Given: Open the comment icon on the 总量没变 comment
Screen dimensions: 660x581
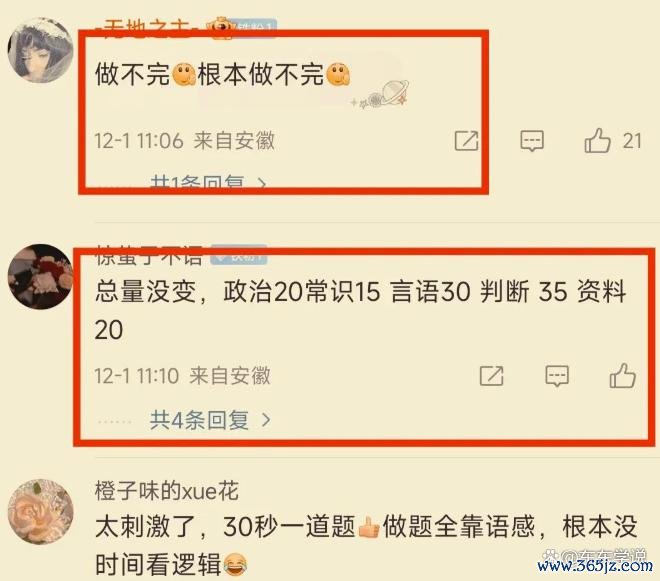Looking at the screenshot, I should 557,376.
